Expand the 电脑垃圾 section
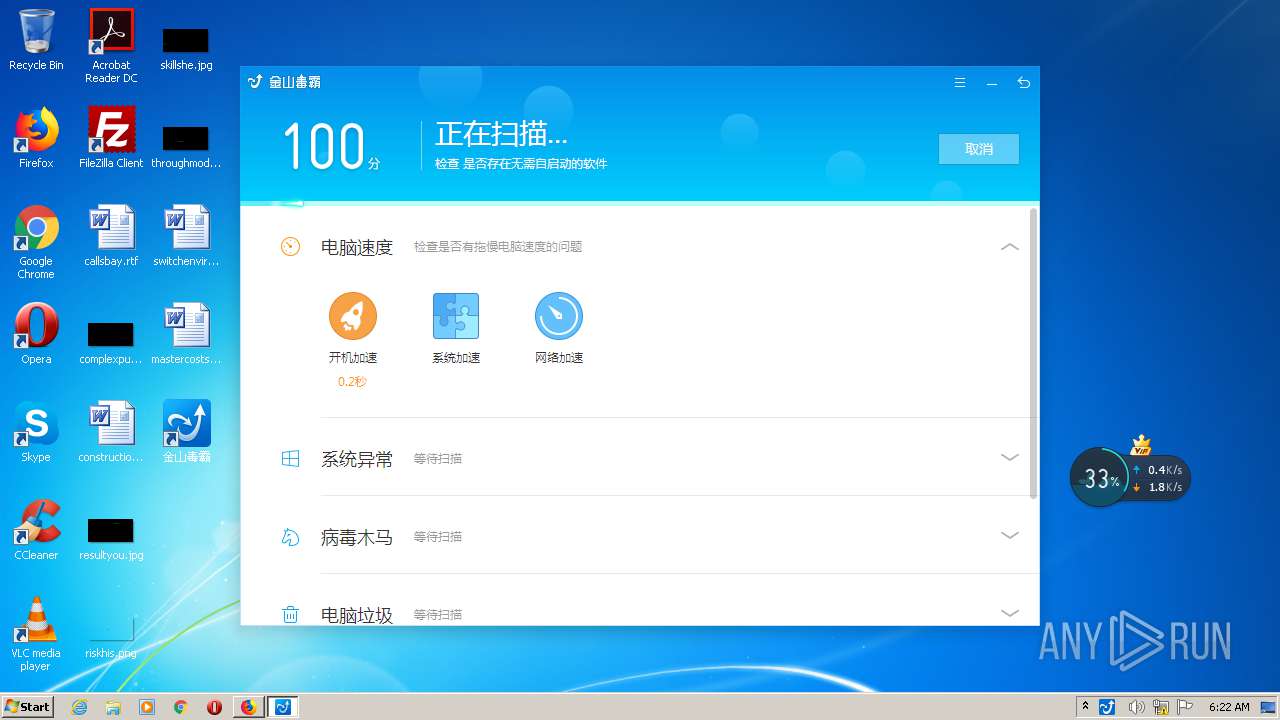The width and height of the screenshot is (1280, 720). (1010, 613)
